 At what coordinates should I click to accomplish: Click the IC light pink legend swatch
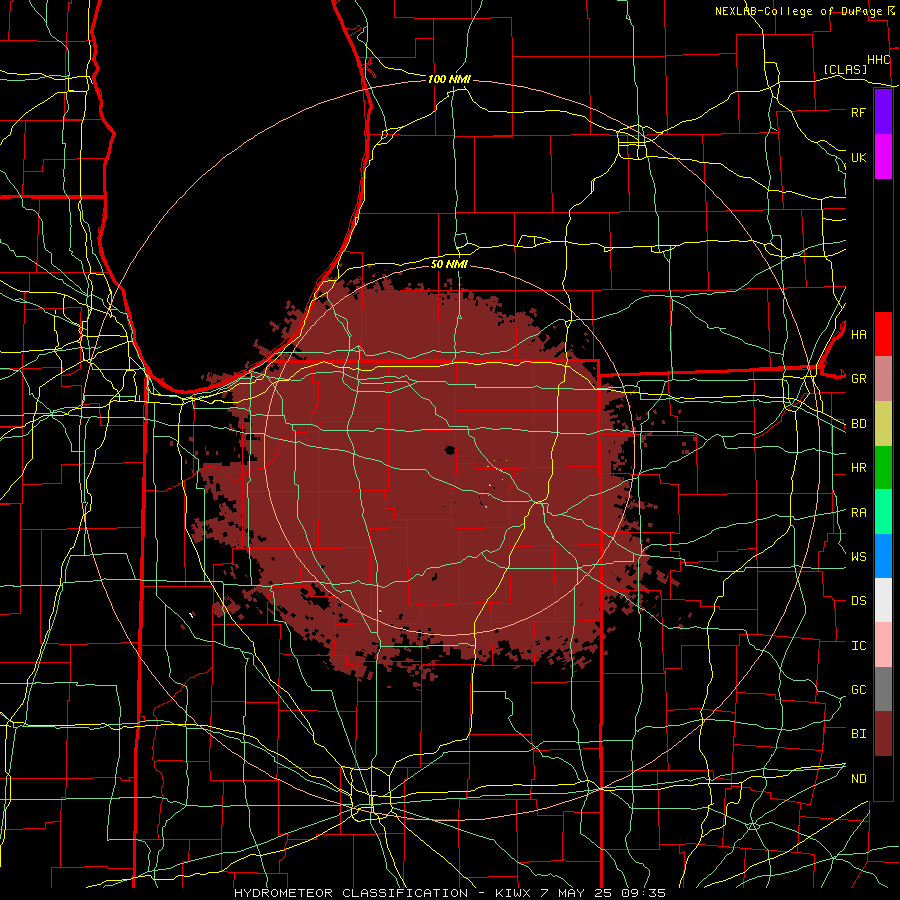(883, 645)
